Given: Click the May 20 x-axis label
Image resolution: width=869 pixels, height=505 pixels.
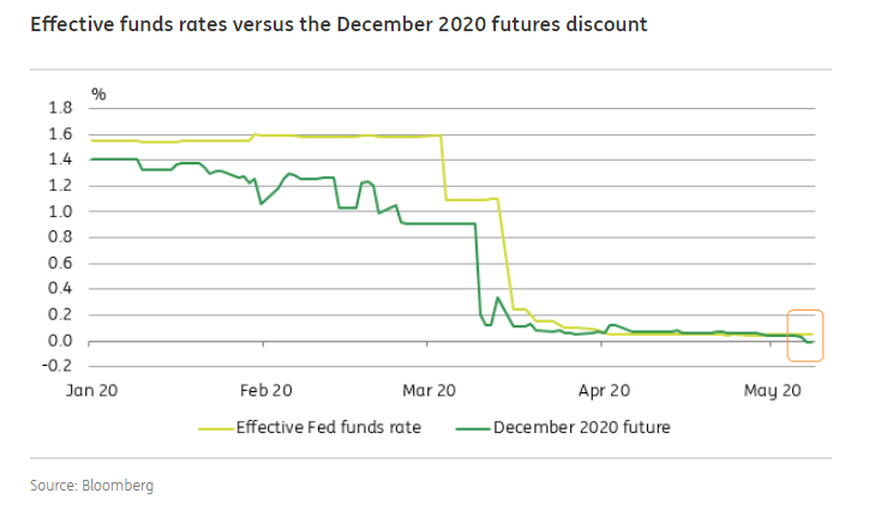Looking at the screenshot, I should pyautogui.click(x=776, y=392).
